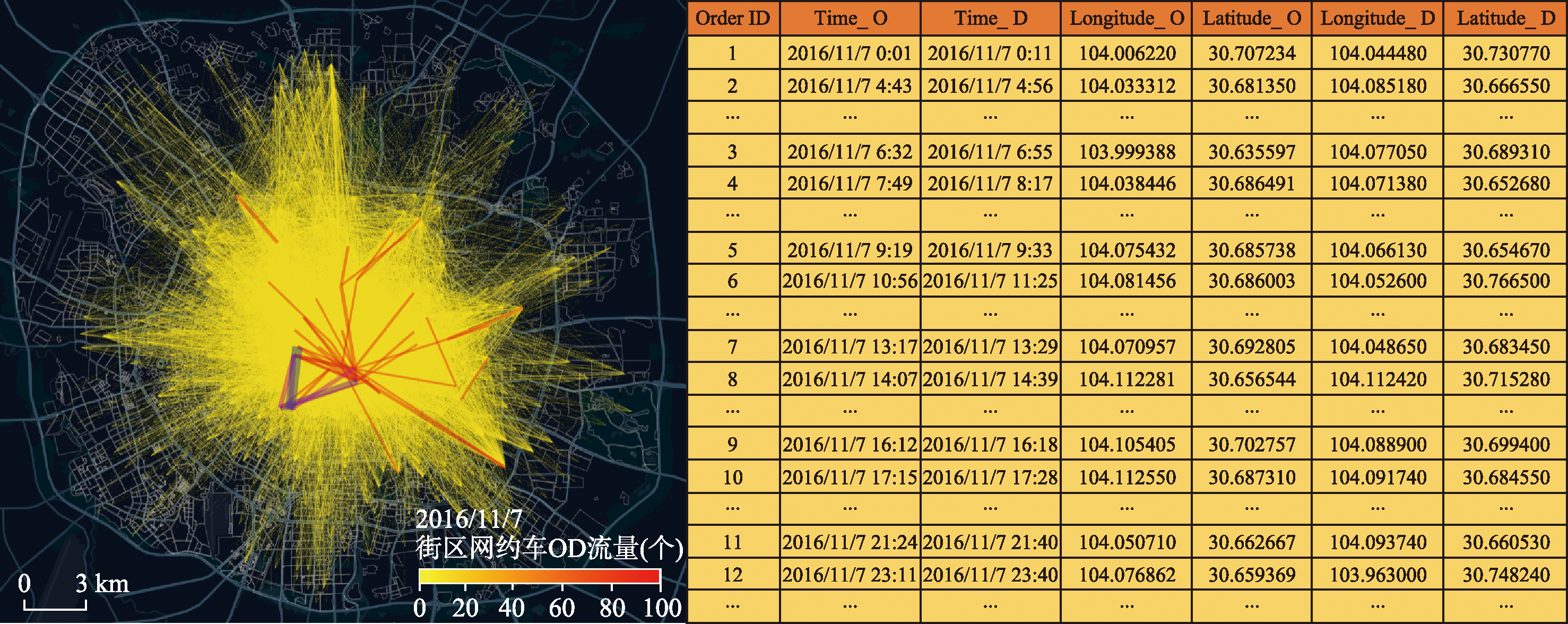Viewport: 1568px width, 624px height.
Task: Select the time cell 2016/11/7 4:56
Action: click(x=990, y=86)
